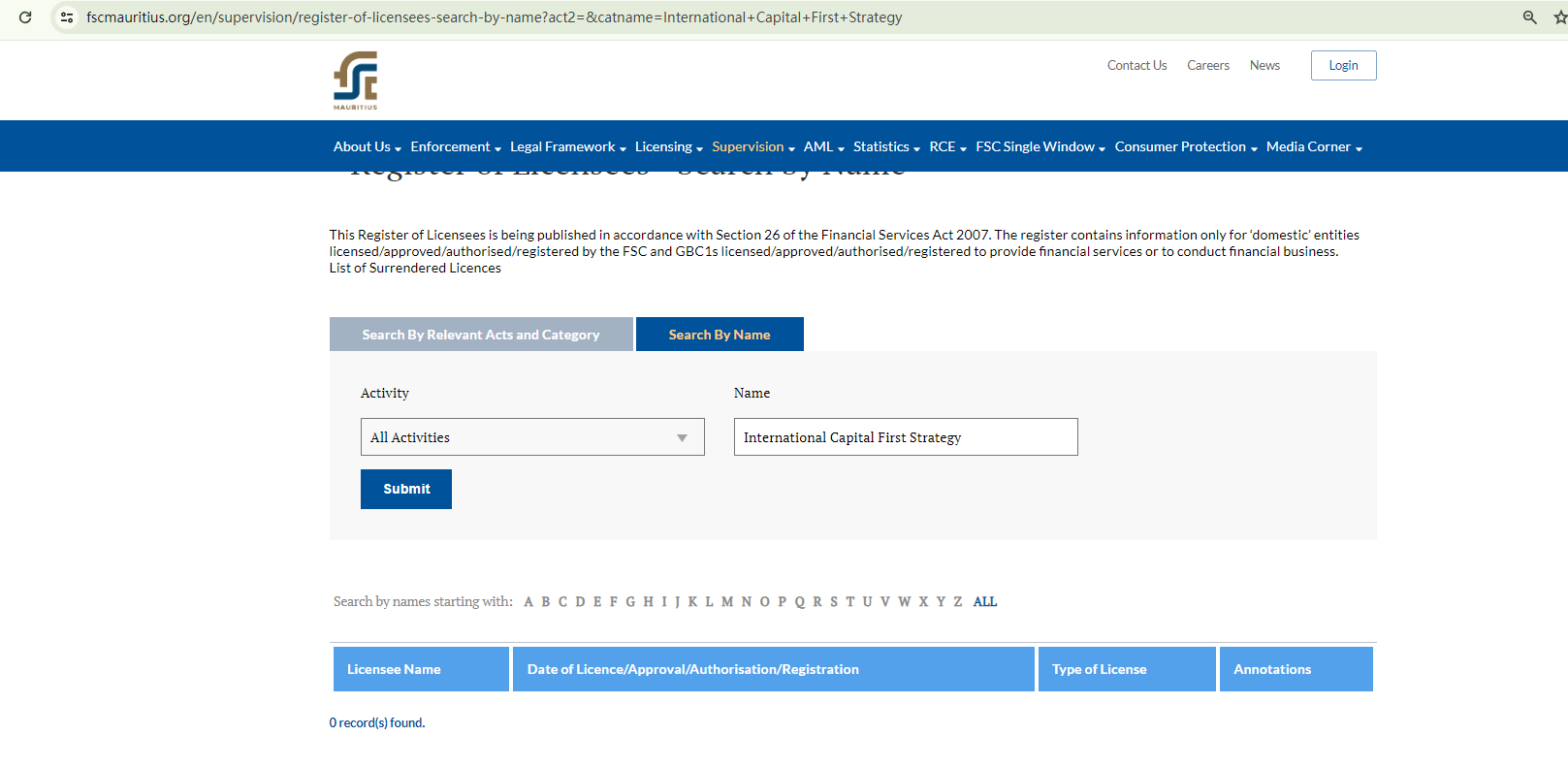Click the Date of Licence/Approval column header

pyautogui.click(x=774, y=669)
